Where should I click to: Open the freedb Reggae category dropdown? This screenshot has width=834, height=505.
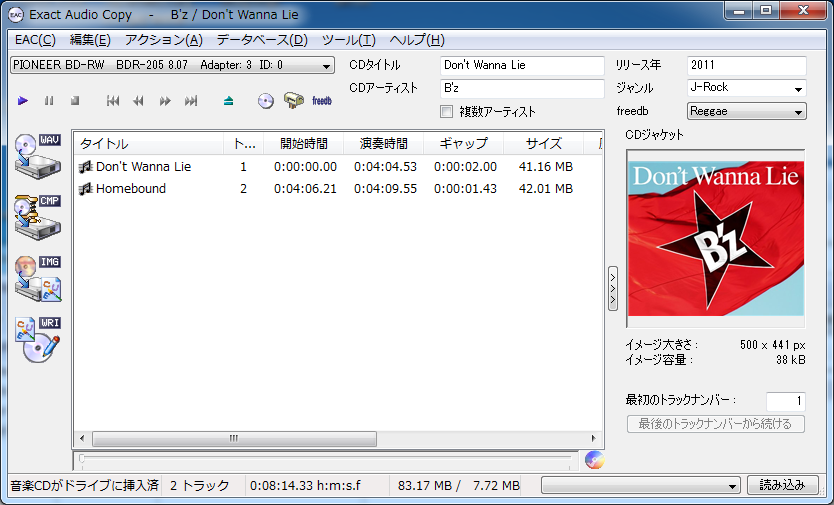pyautogui.click(x=747, y=111)
